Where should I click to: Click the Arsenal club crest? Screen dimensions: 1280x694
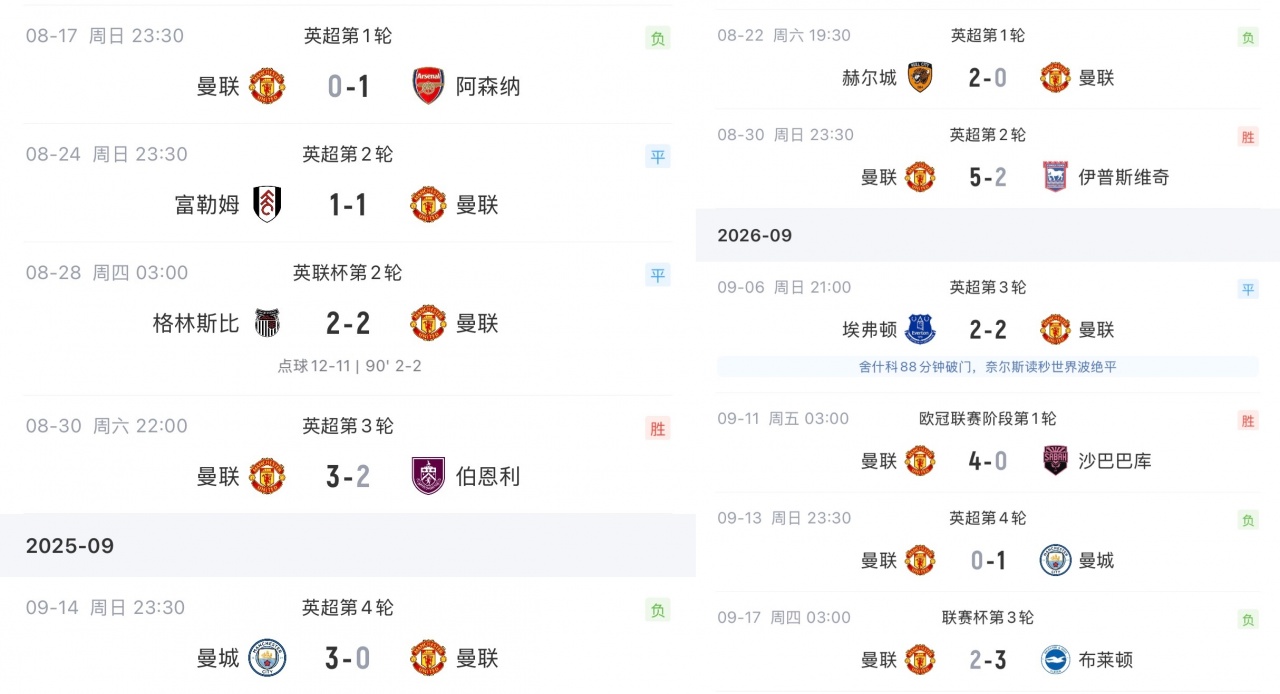428,86
